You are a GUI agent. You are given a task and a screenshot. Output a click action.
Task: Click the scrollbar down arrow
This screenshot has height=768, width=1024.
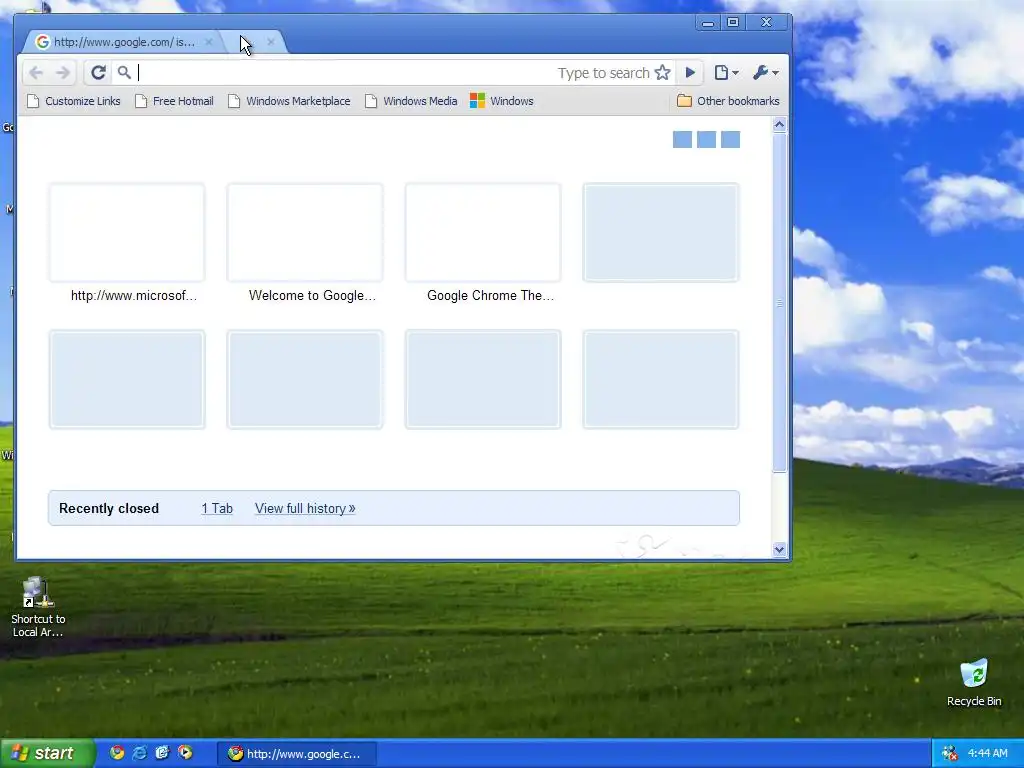click(779, 550)
